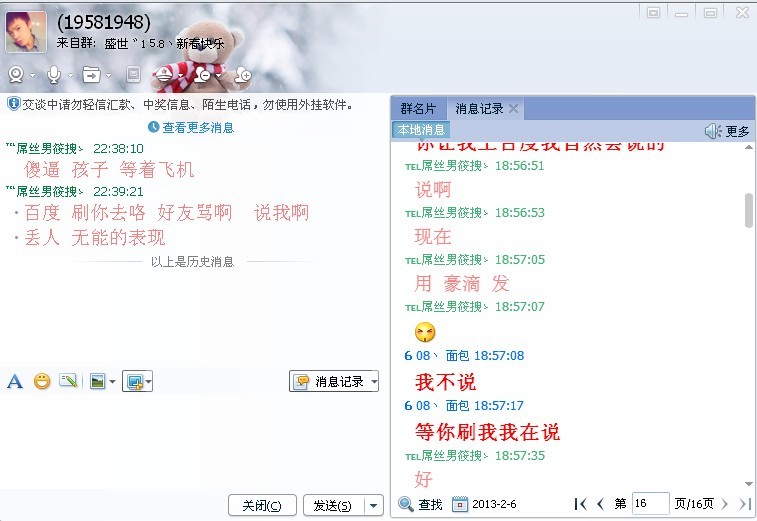
Task: Open the 查看更多消息 link
Action: (198, 127)
